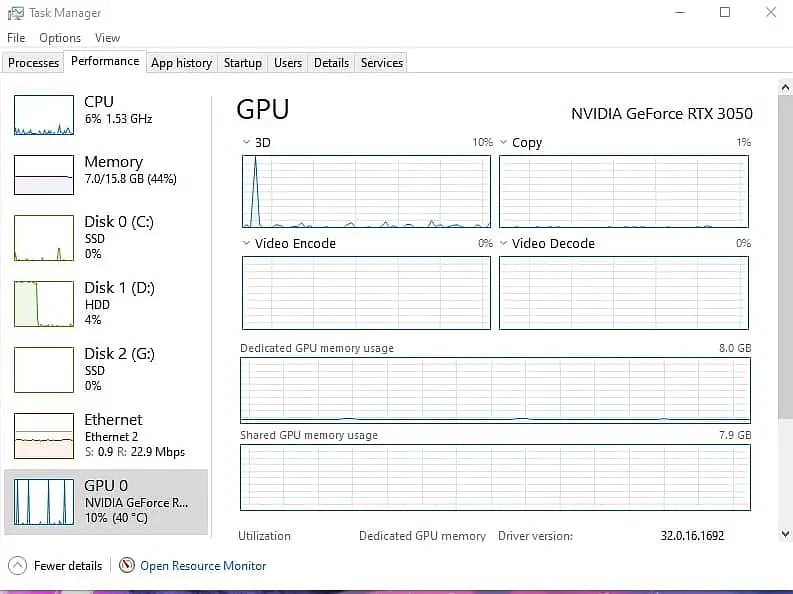Click the Task Manager title bar icon
The image size is (793, 594).
[x=15, y=13]
